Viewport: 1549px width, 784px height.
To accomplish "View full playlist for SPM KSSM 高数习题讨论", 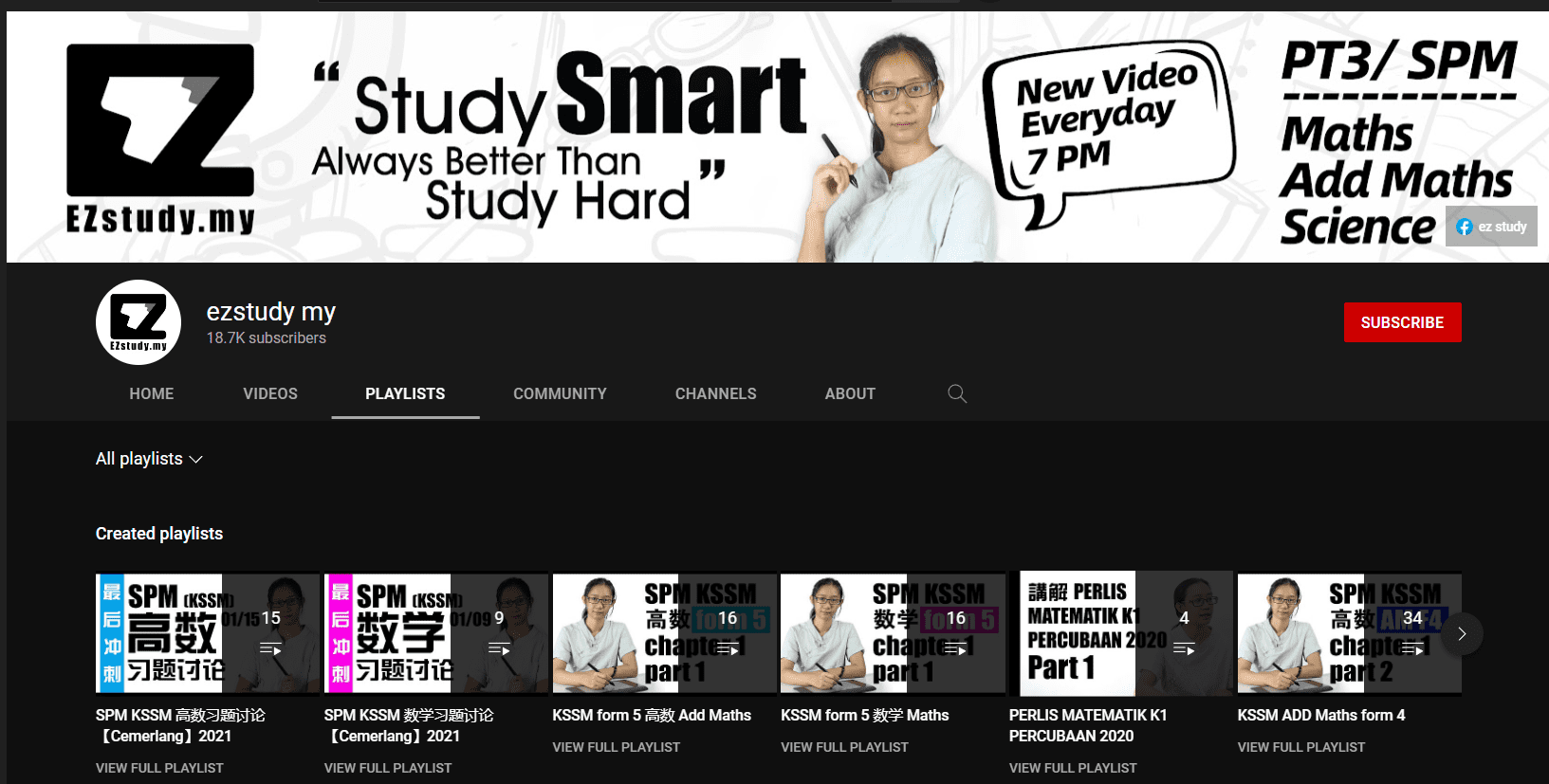I will [159, 768].
